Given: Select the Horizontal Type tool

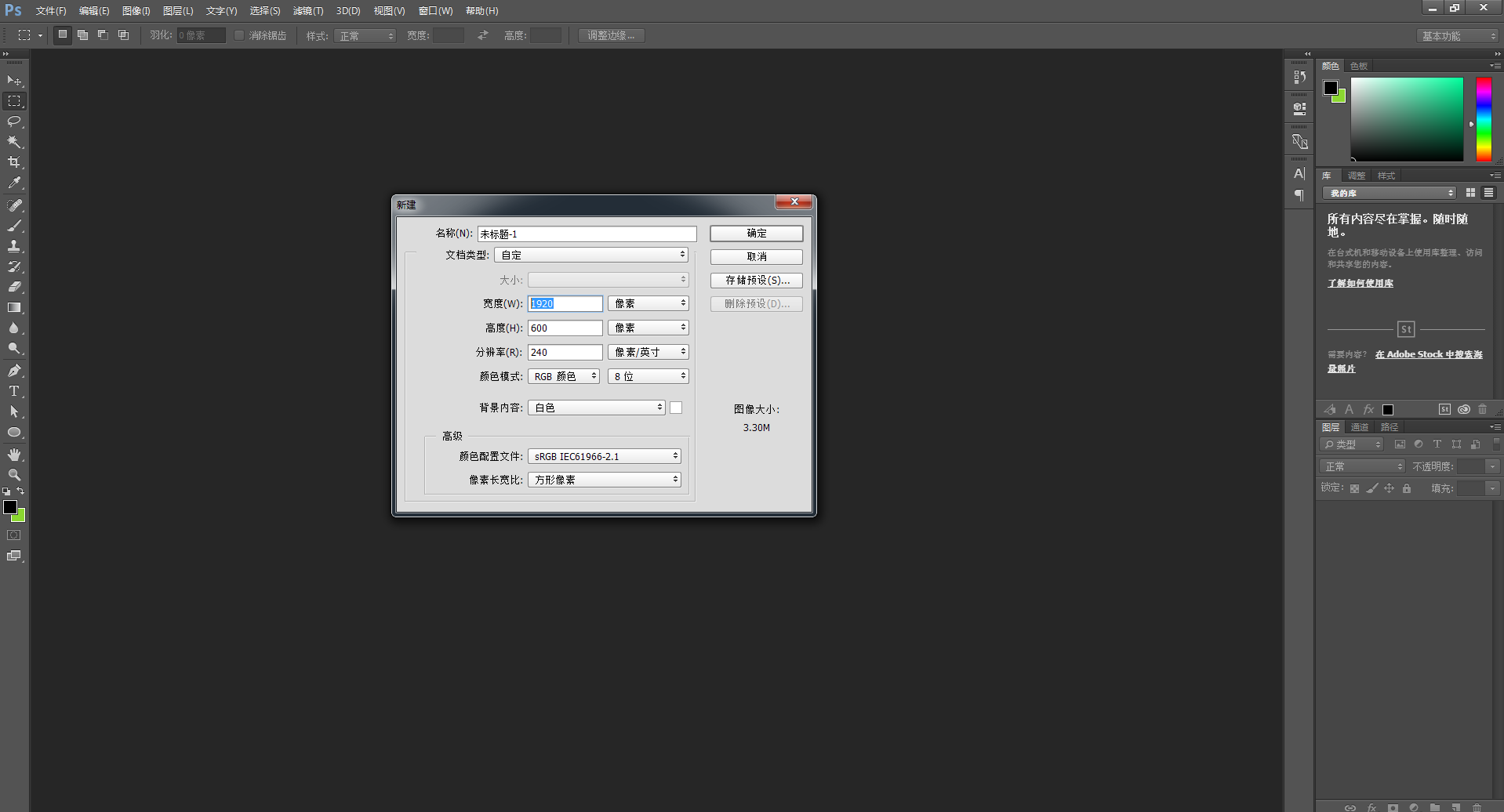Looking at the screenshot, I should (14, 391).
